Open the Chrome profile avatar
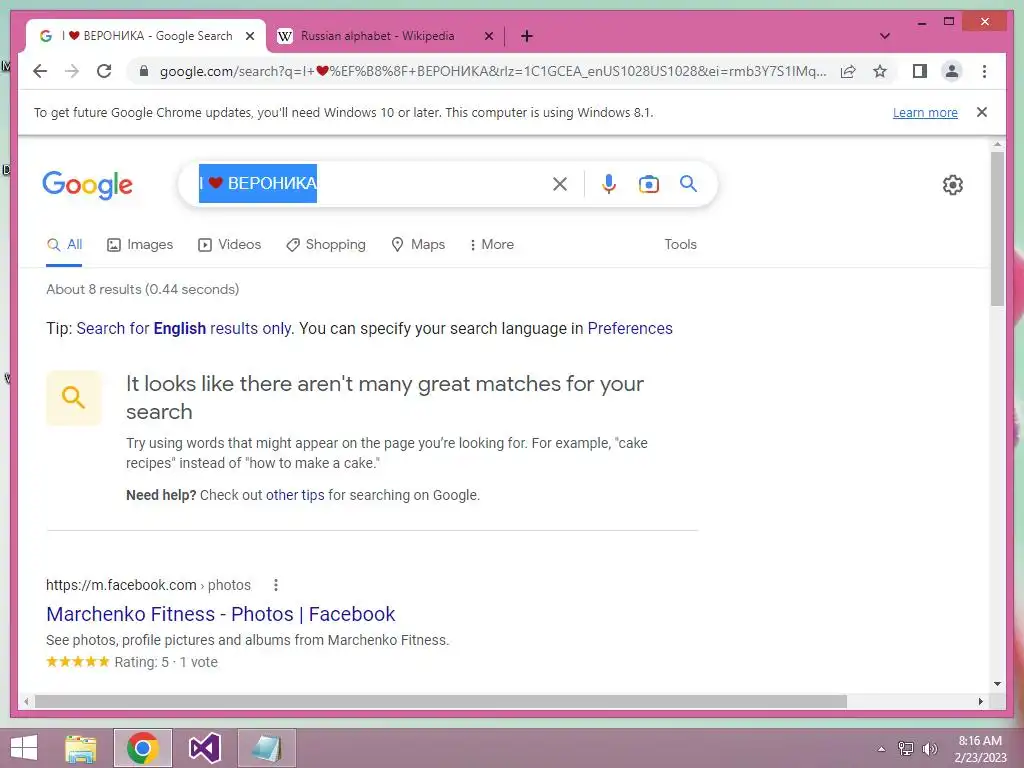This screenshot has width=1024, height=768. tap(952, 71)
